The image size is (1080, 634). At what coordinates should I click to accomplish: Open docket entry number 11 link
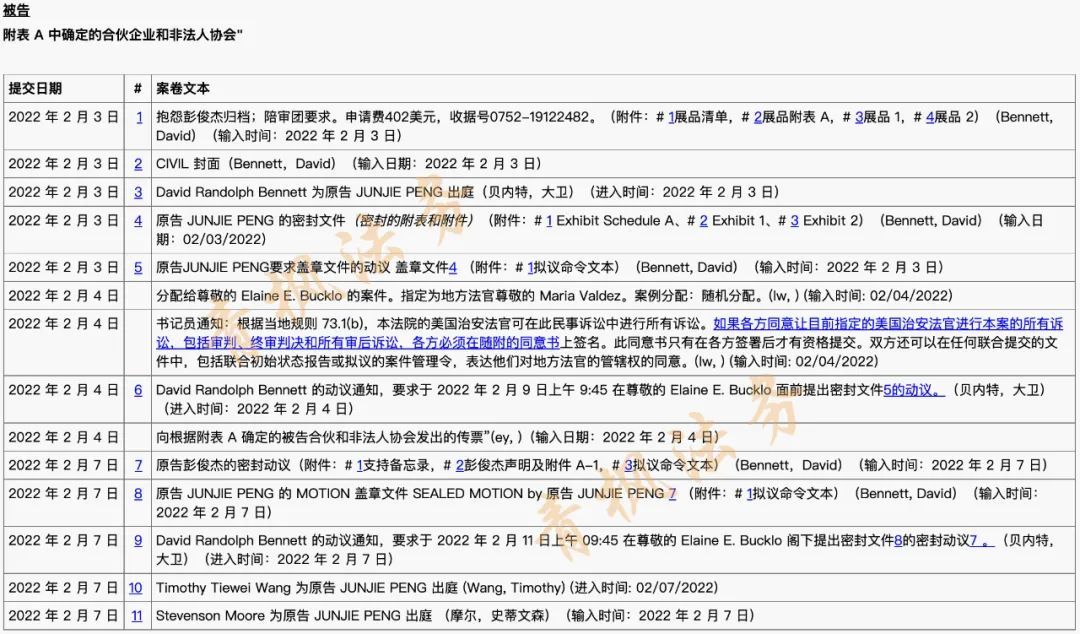point(136,616)
